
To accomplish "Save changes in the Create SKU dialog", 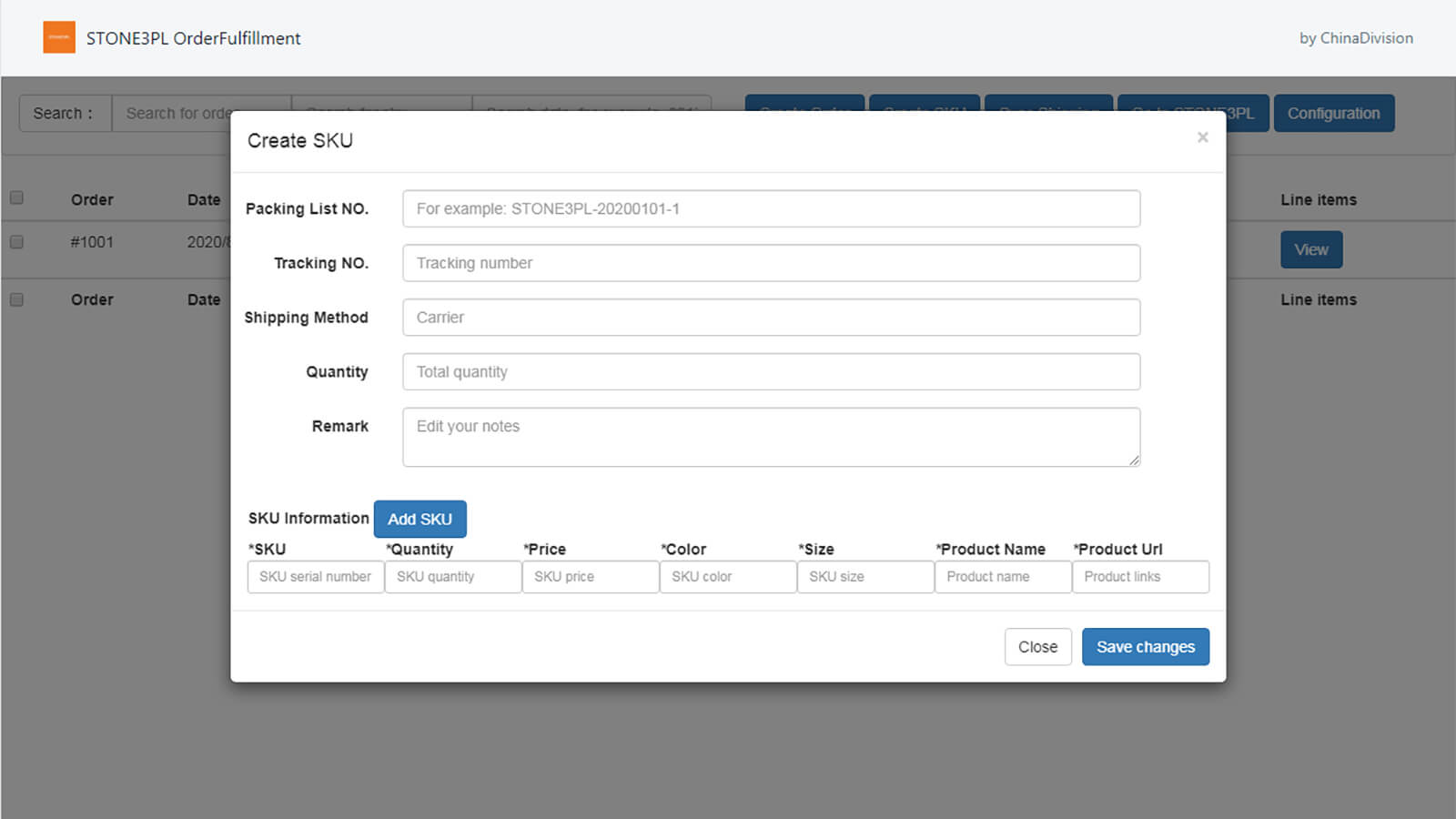I will [x=1145, y=646].
